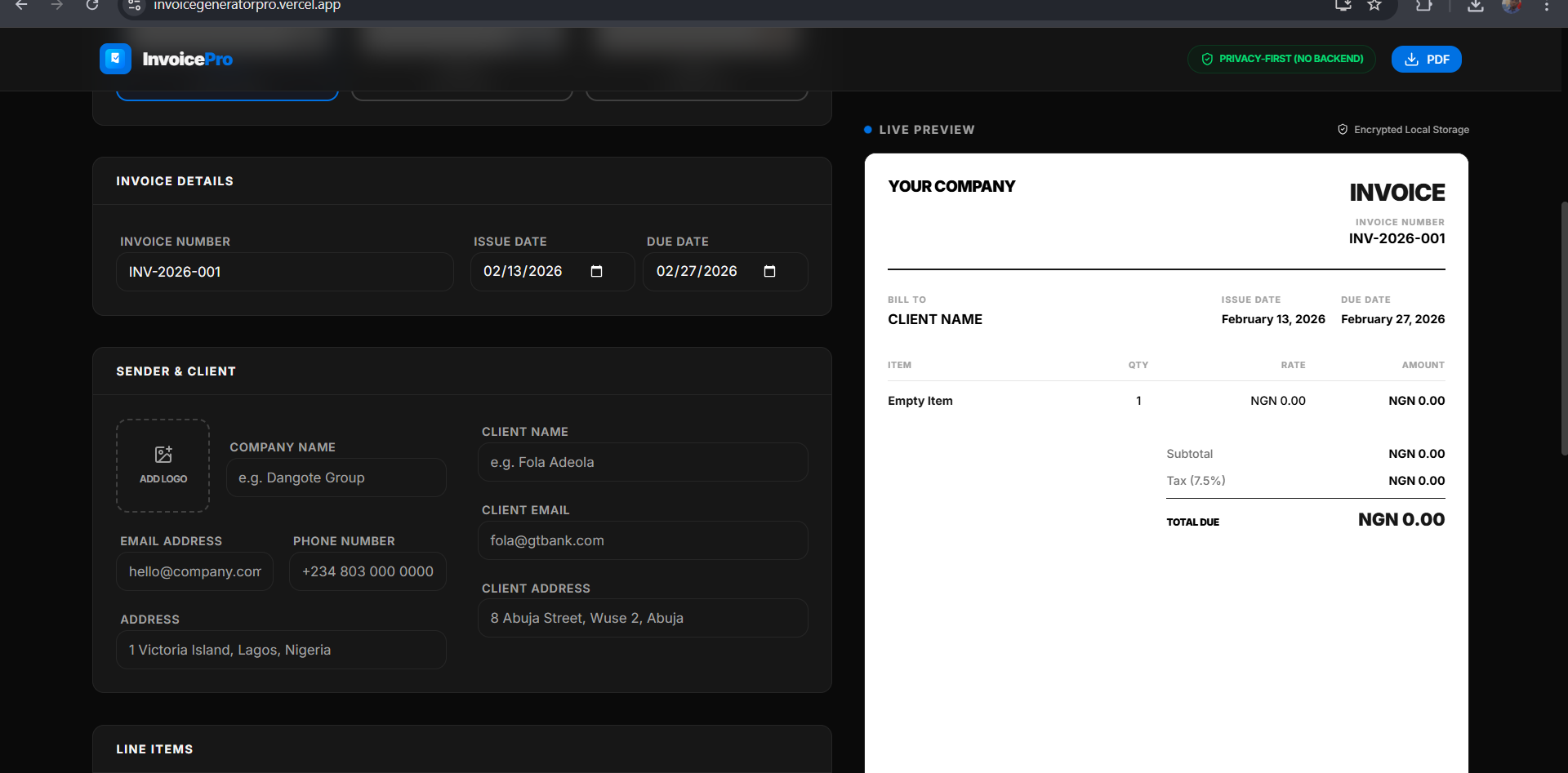Navigate back using the browser back arrow
The width and height of the screenshot is (1568, 773).
[21, 6]
